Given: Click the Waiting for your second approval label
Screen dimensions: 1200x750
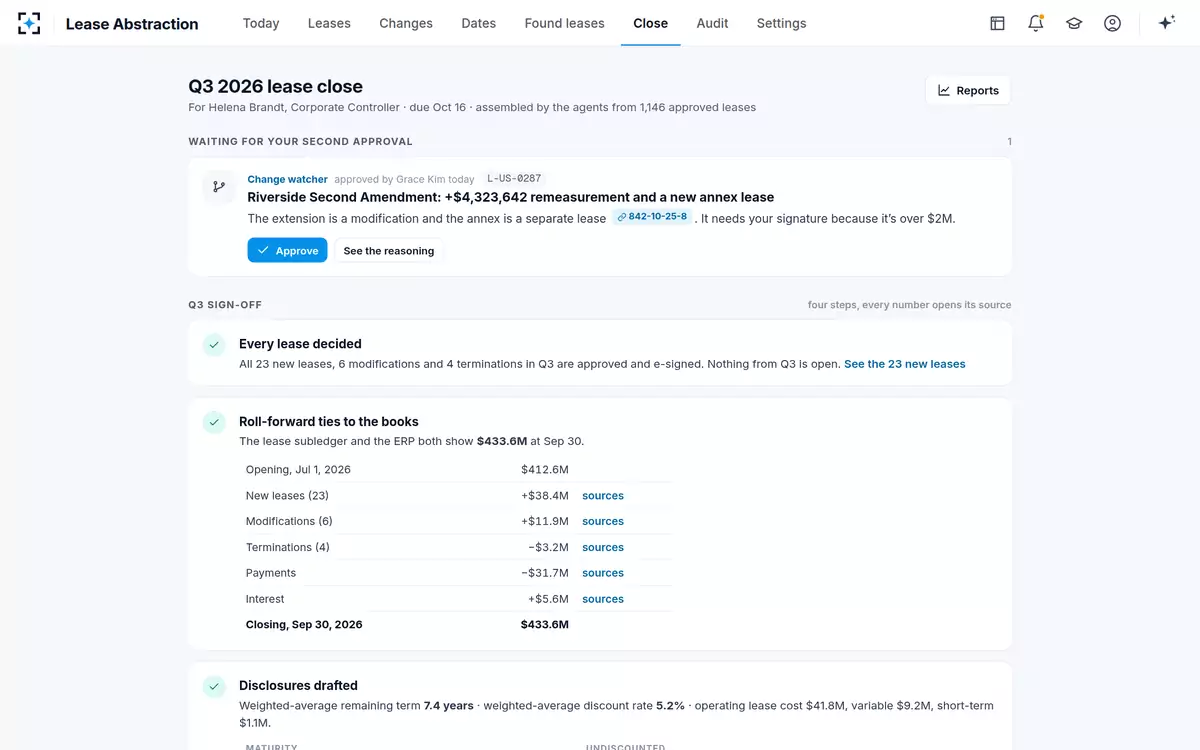Looking at the screenshot, I should (300, 141).
